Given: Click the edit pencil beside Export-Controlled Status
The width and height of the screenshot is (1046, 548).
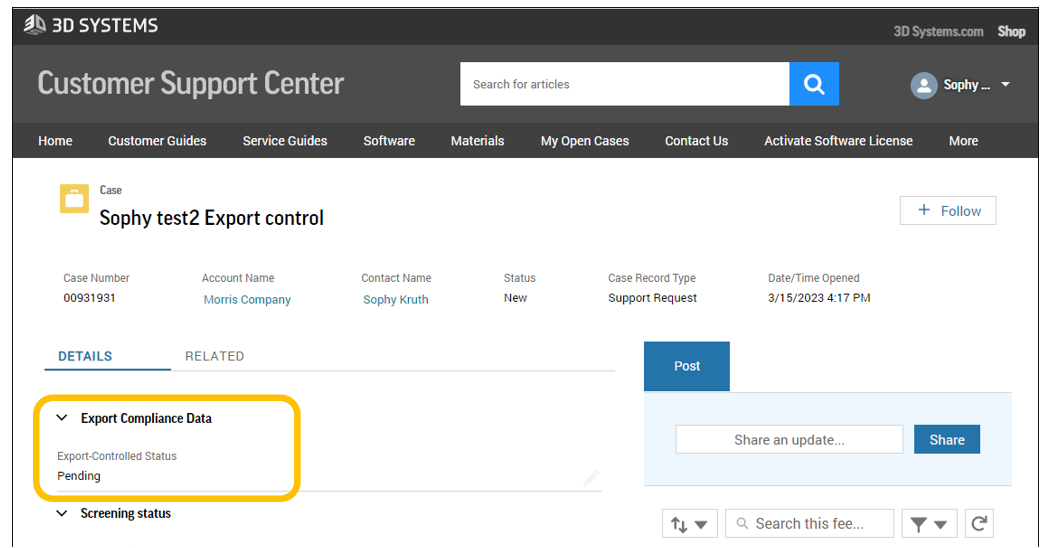Looking at the screenshot, I should [x=590, y=477].
